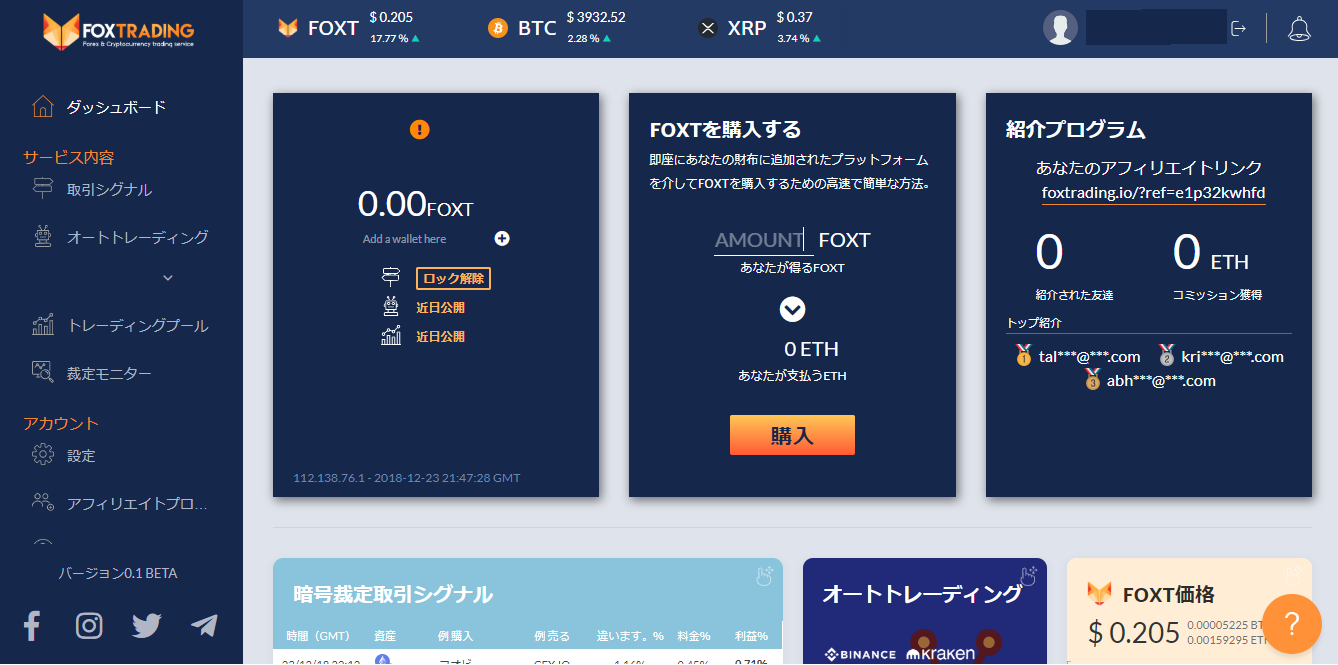Click the down arrow circle under AMOUNT
Screen dimensions: 1338x665
tap(792, 309)
